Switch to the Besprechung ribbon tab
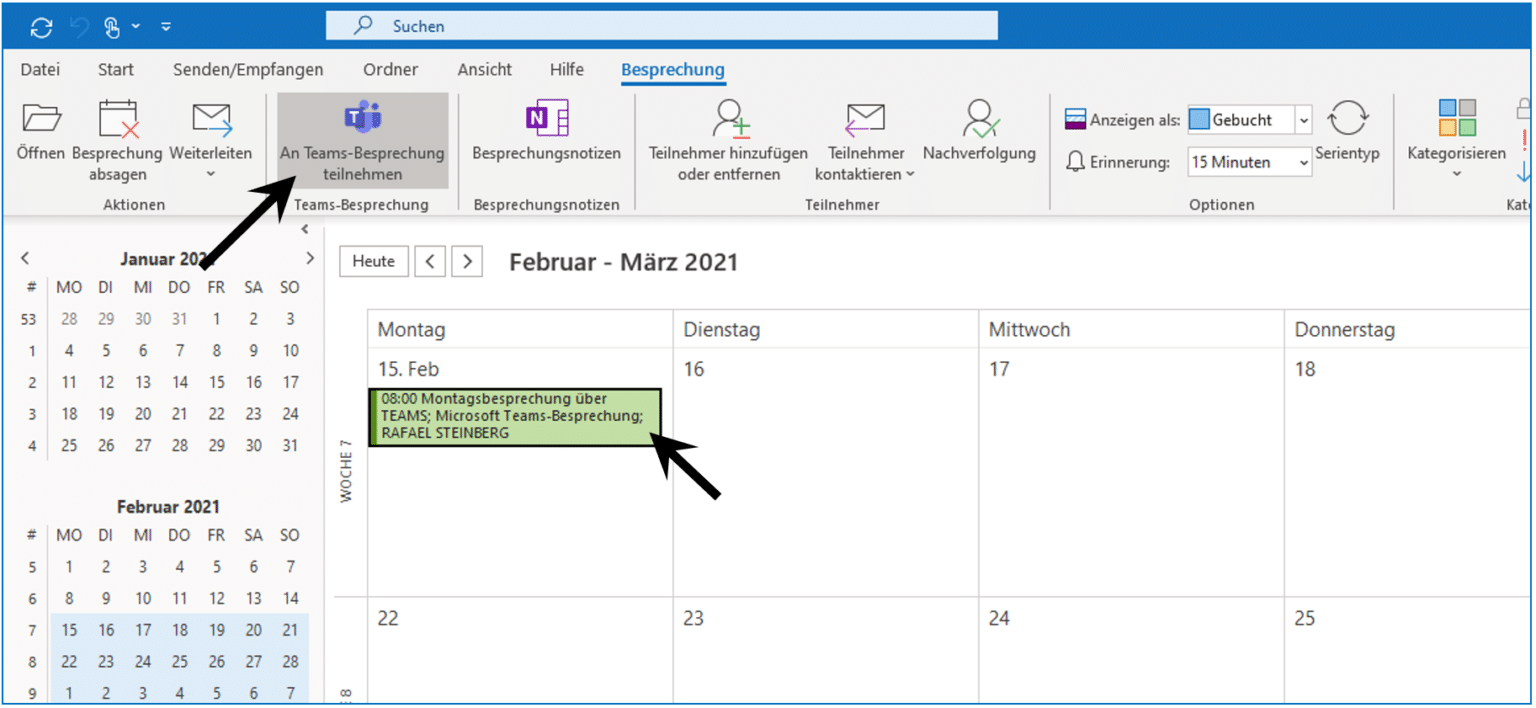The width and height of the screenshot is (1536, 708). point(673,70)
